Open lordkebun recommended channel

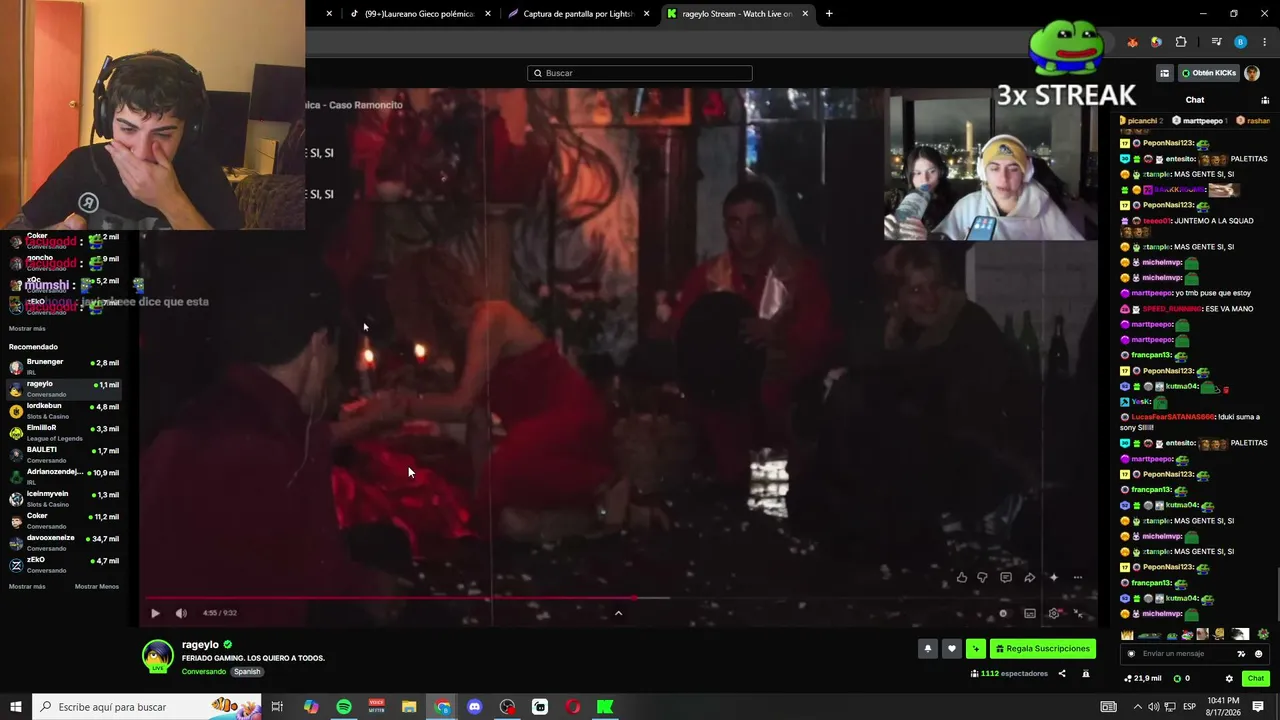coord(64,411)
